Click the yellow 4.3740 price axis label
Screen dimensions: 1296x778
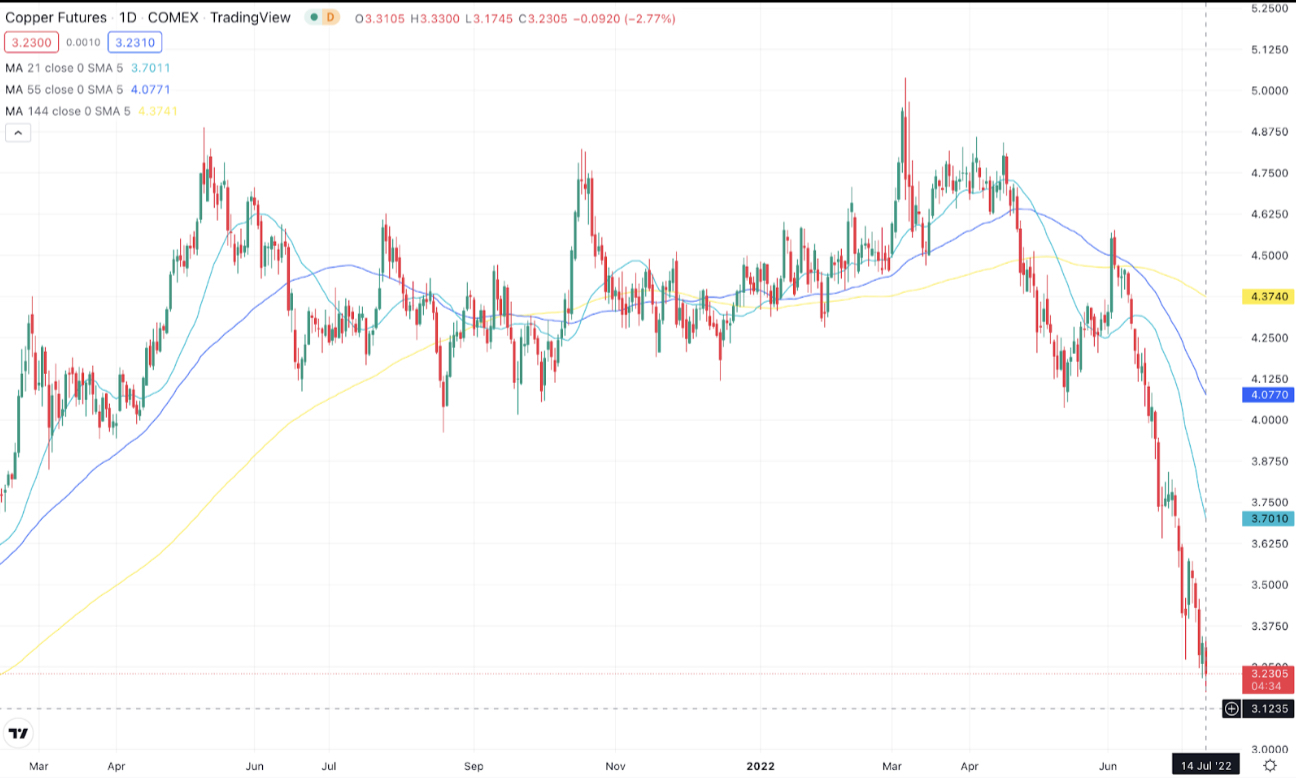[1267, 297]
